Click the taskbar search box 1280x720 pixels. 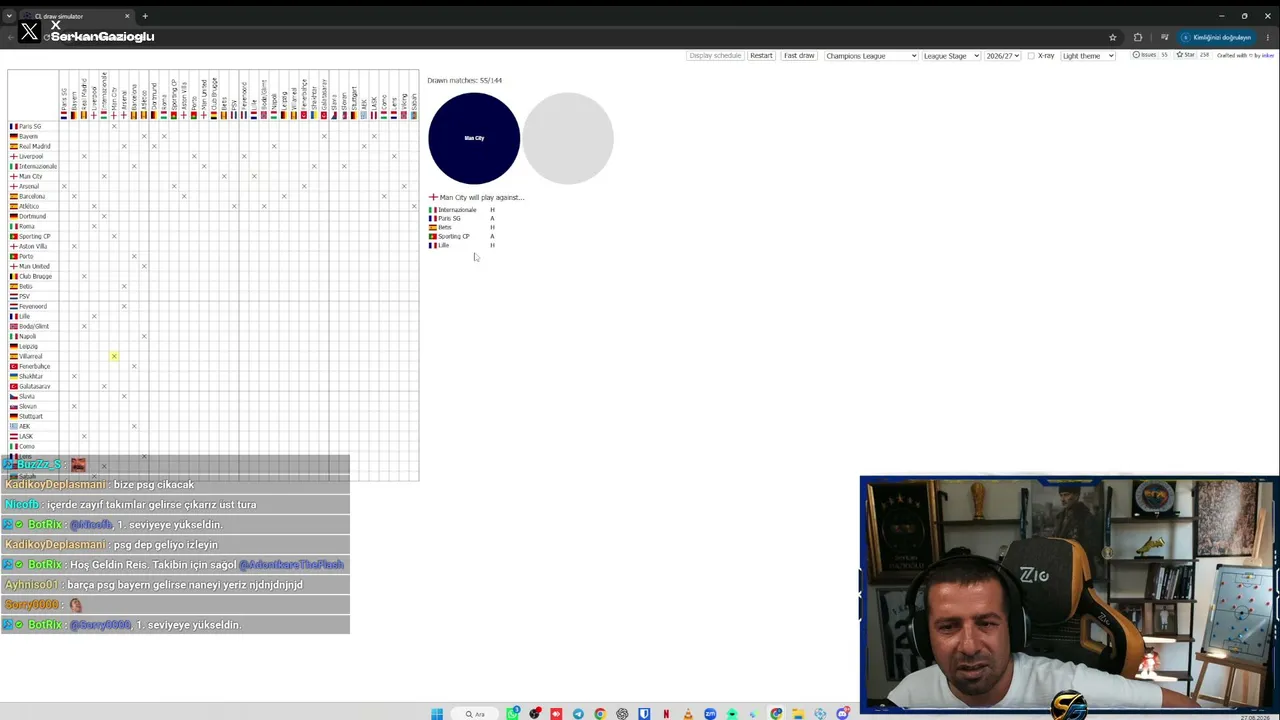pyautogui.click(x=475, y=714)
